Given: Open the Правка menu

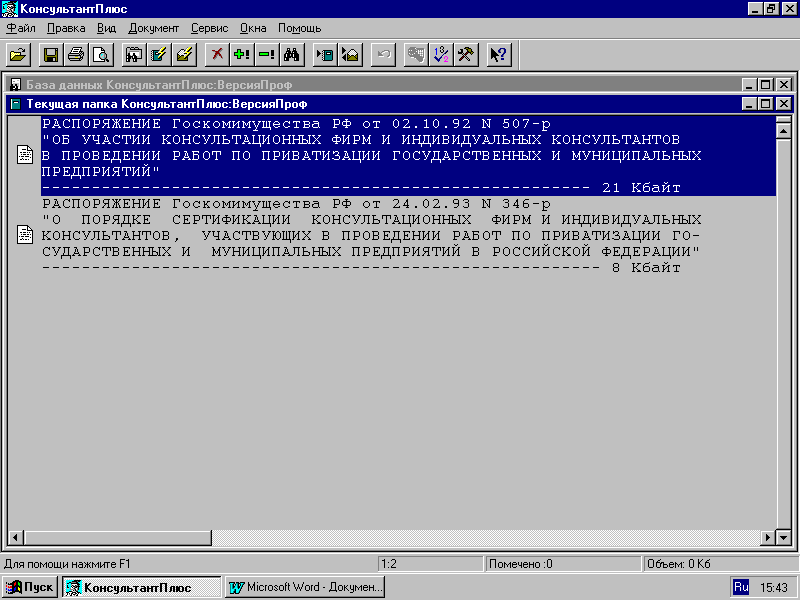Looking at the screenshot, I should pyautogui.click(x=66, y=28).
